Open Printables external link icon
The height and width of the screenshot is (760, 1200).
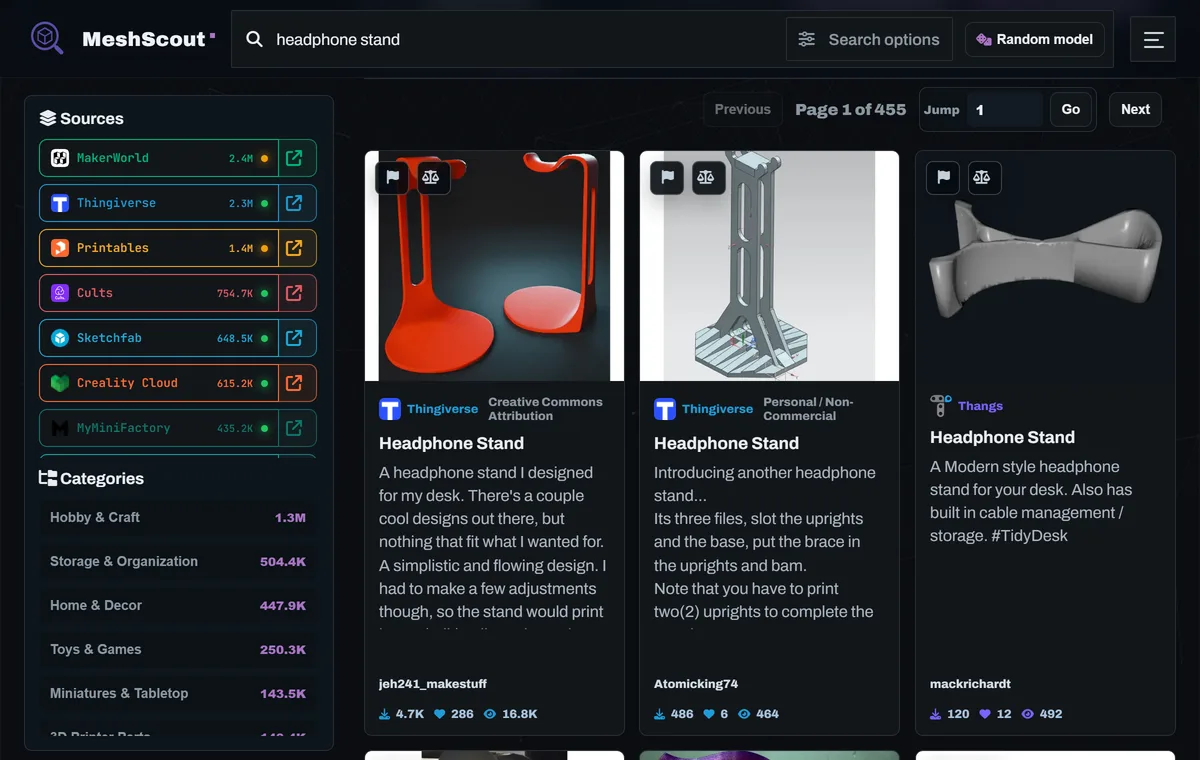tap(297, 248)
